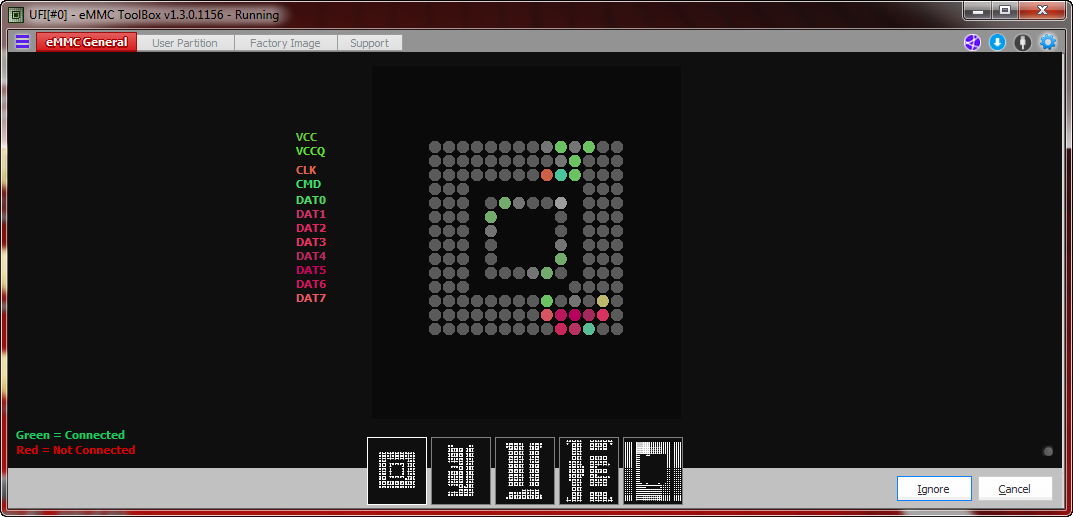Click the 'Green = Connected' legend text
1073x517 pixels.
(x=70, y=435)
